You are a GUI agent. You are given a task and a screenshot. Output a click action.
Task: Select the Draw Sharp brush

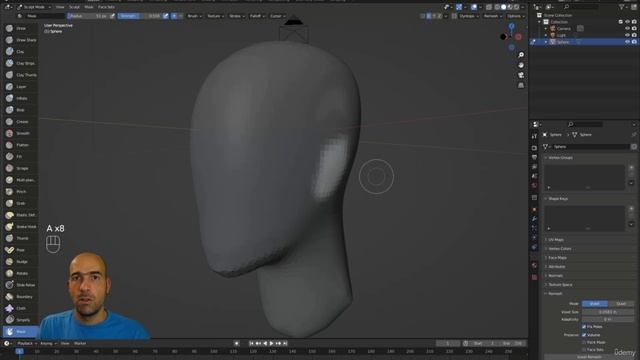(x=20, y=40)
